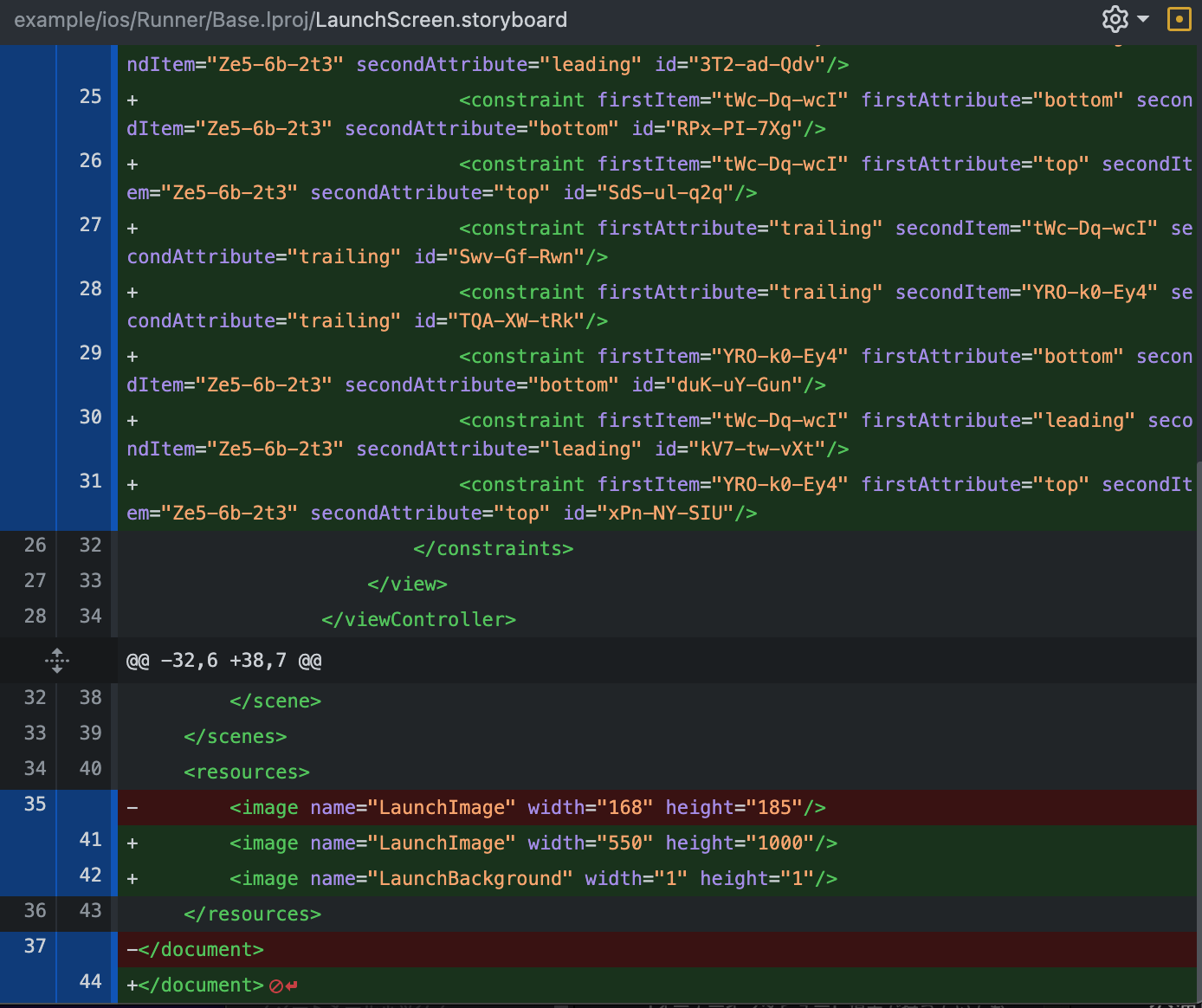Select the added constraint line with id RPx-PI-7Xg
The height and width of the screenshot is (1008, 1202).
[x=606, y=113]
